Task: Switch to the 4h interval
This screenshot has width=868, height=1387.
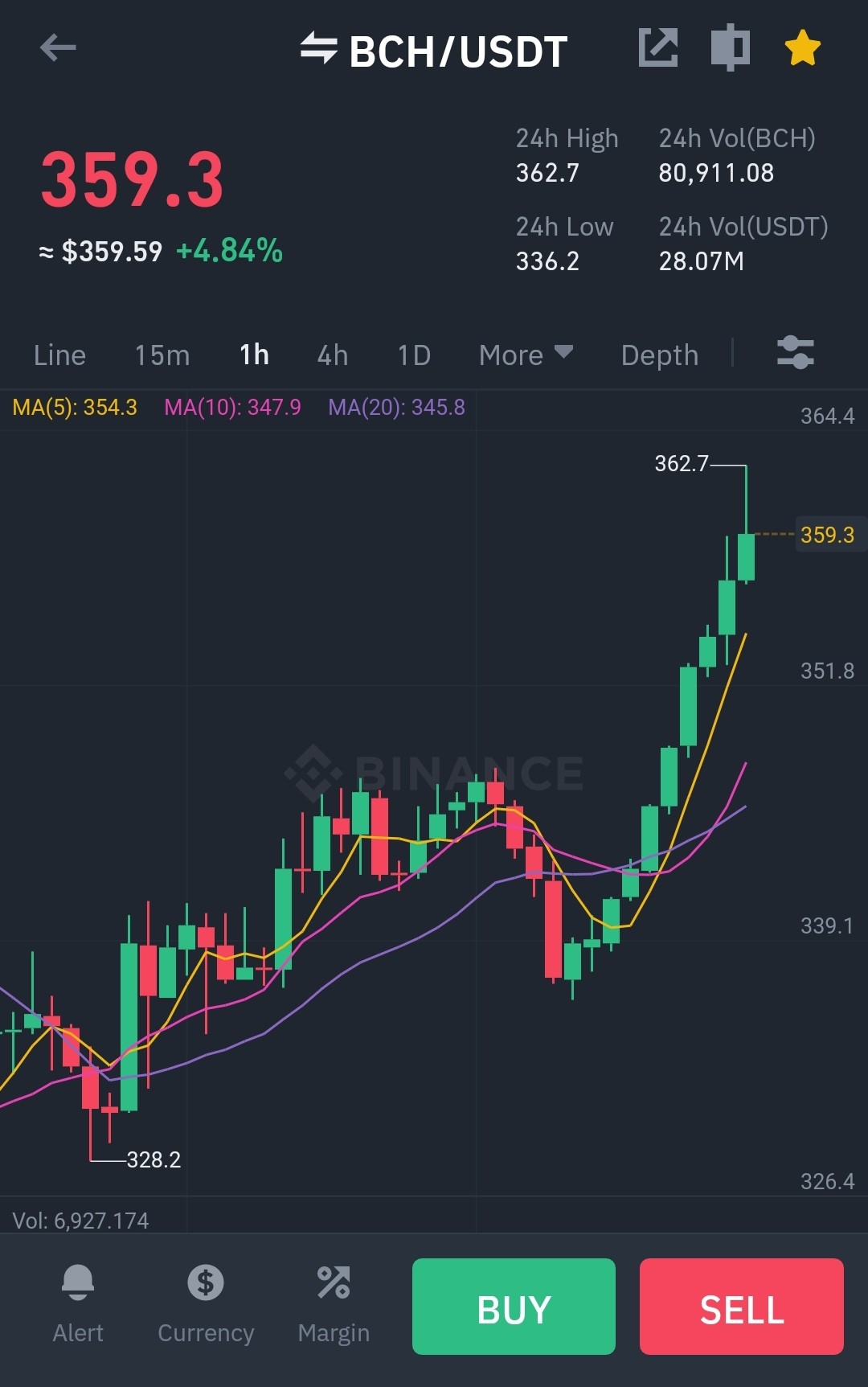Action: (333, 355)
